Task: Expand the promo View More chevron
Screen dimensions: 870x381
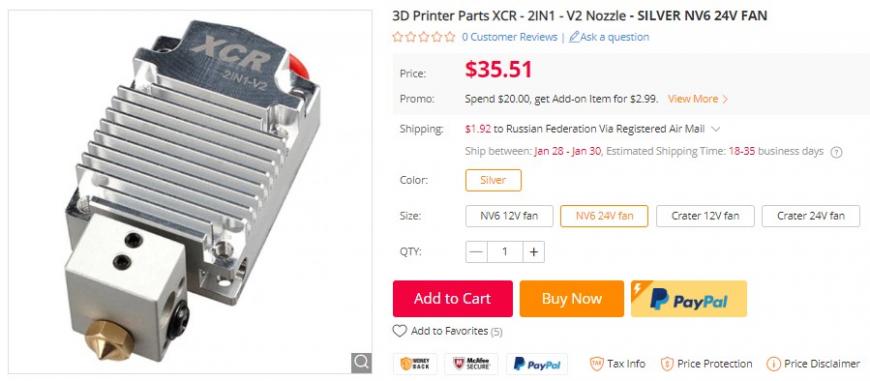Action: pyautogui.click(x=724, y=99)
